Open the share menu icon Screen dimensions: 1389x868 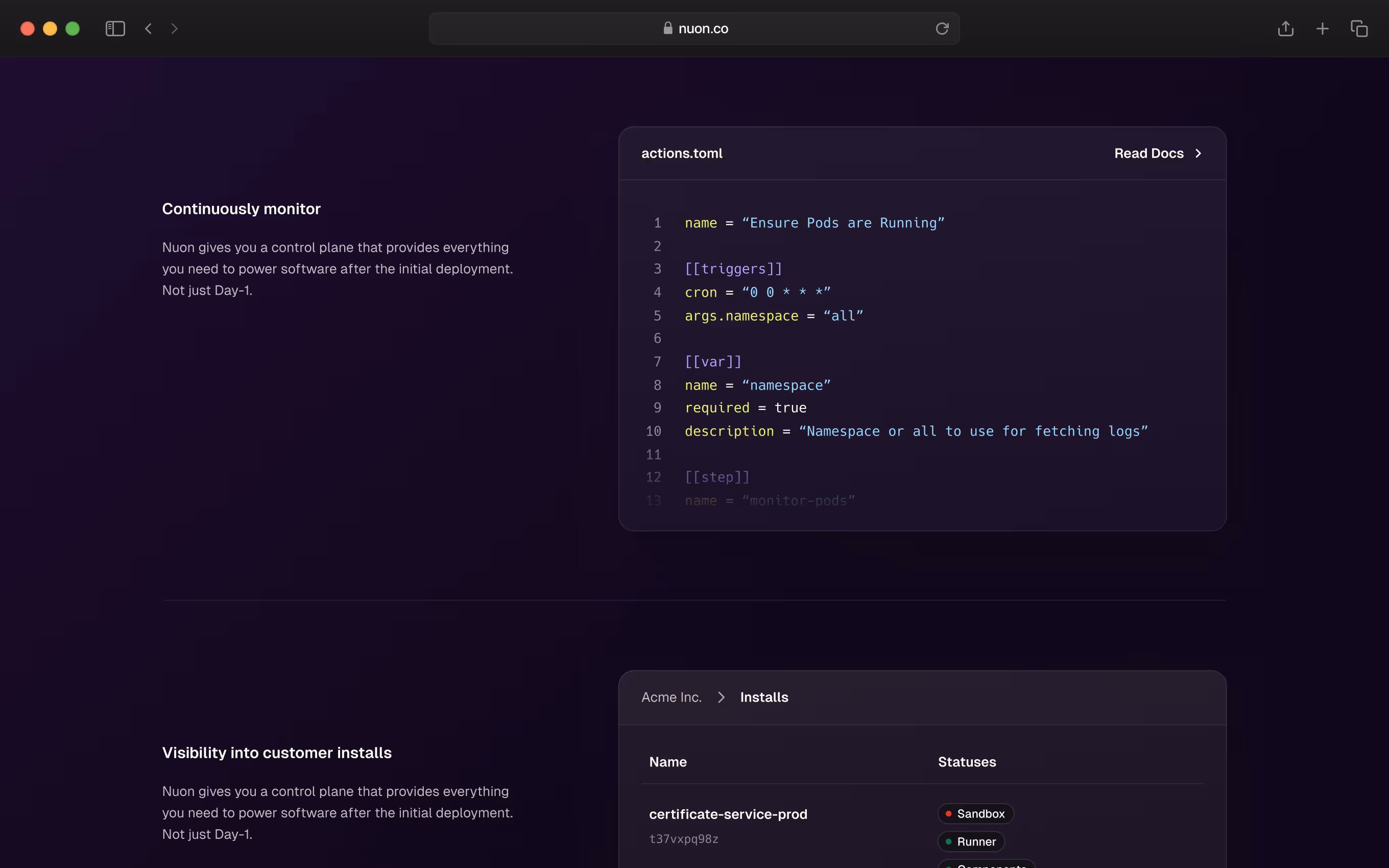pos(1286,29)
